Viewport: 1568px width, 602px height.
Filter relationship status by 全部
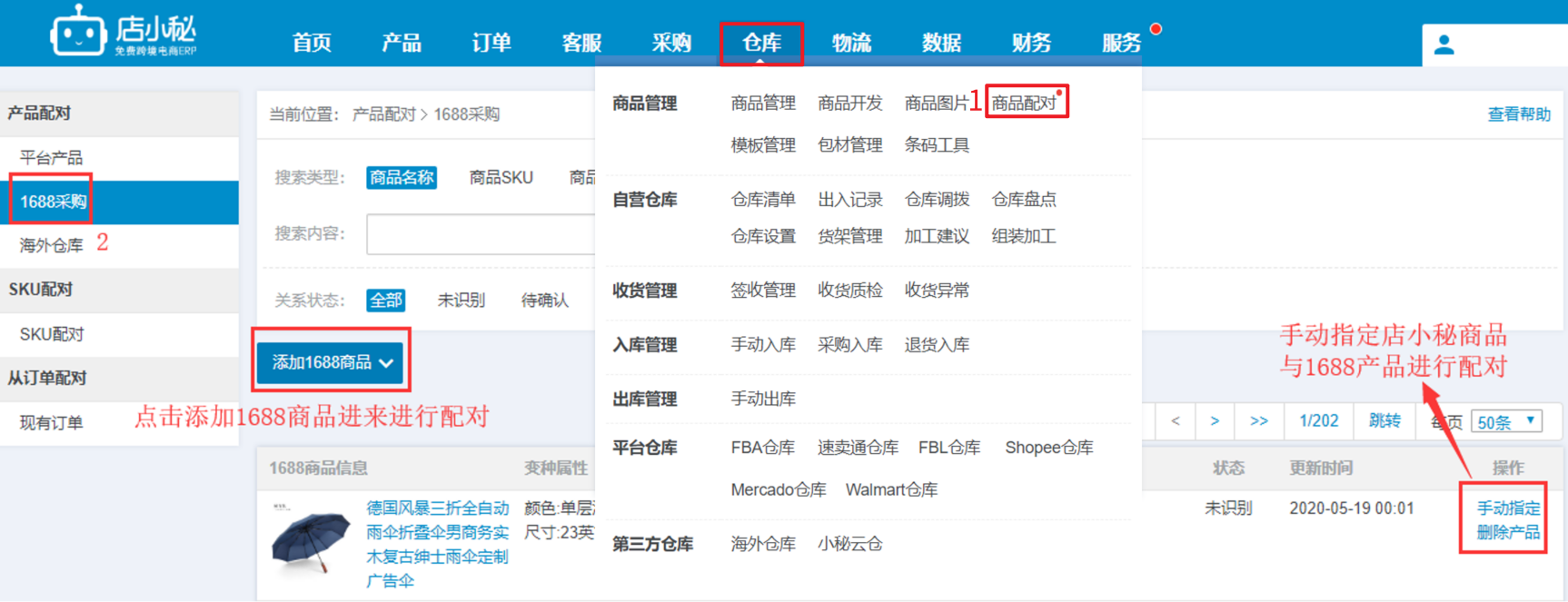click(x=385, y=300)
